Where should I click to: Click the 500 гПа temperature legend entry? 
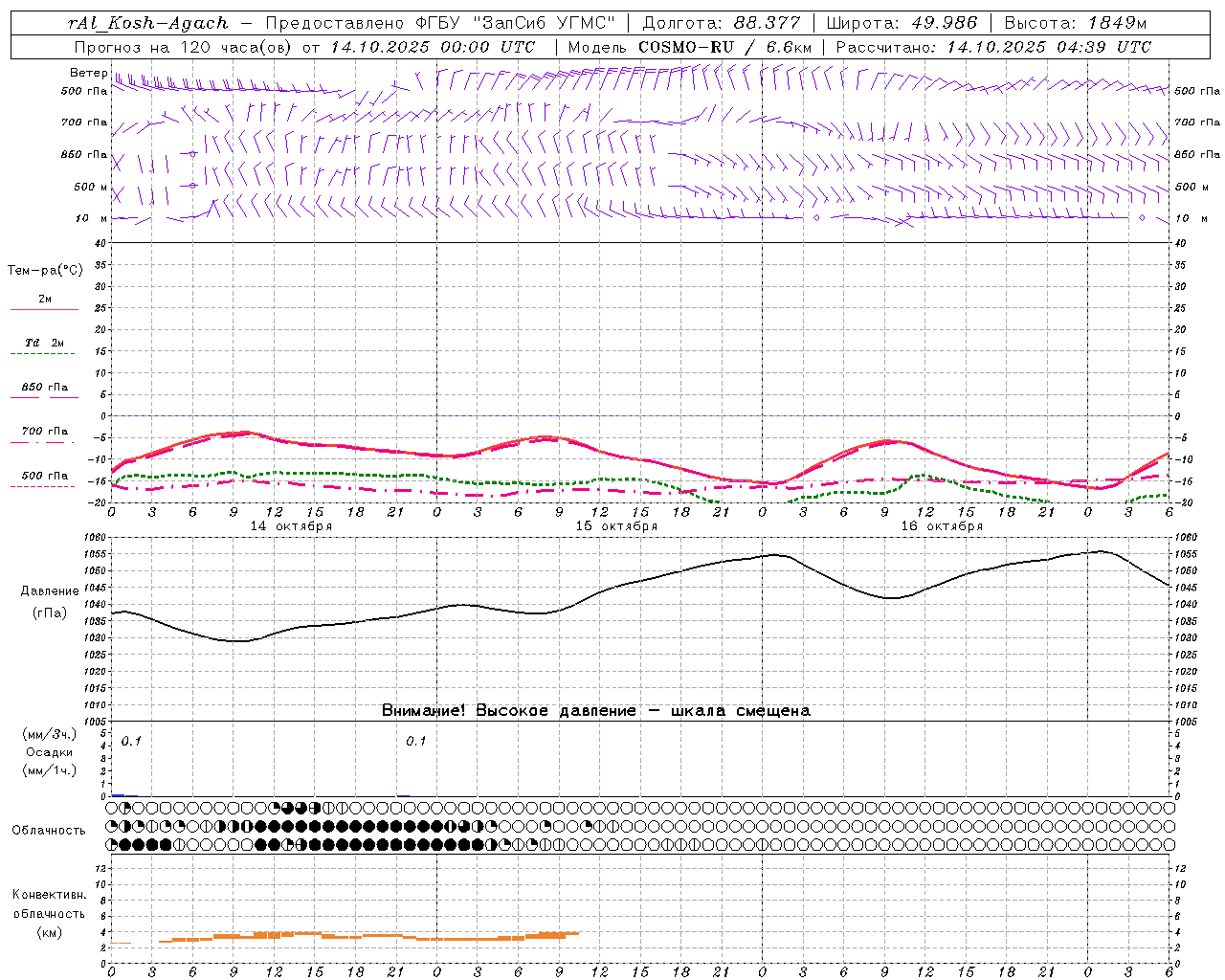pyautogui.click(x=45, y=476)
